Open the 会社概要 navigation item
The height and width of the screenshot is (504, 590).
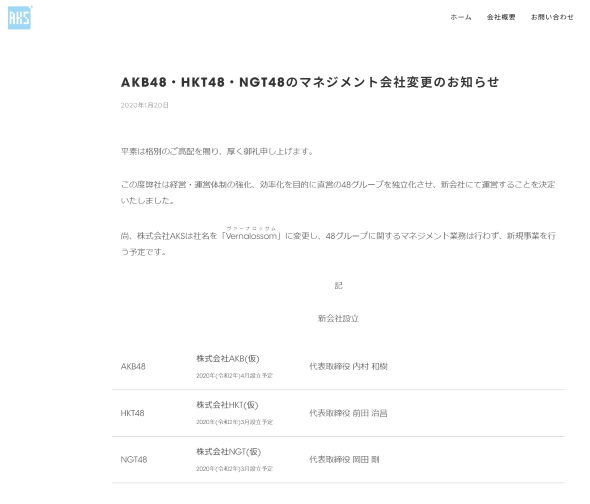[501, 17]
